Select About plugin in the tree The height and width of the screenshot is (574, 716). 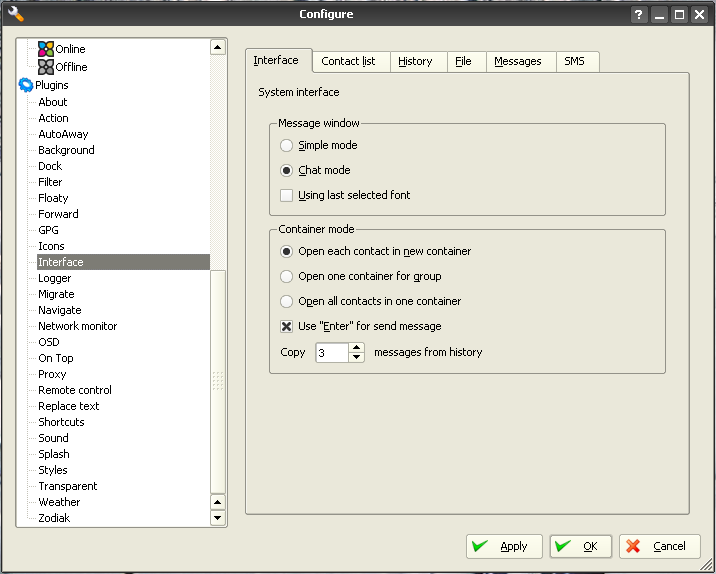click(x=53, y=102)
